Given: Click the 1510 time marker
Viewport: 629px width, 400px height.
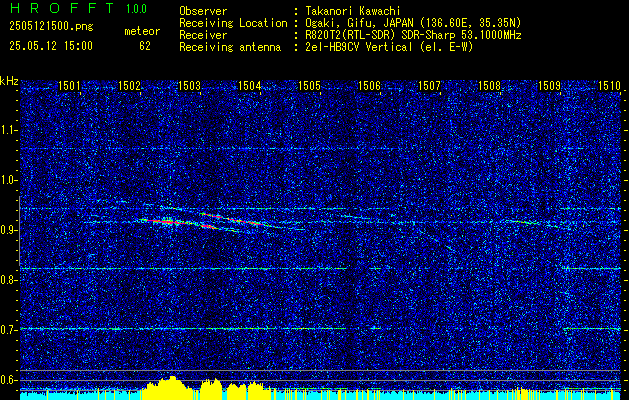Looking at the screenshot, I should 609,86.
